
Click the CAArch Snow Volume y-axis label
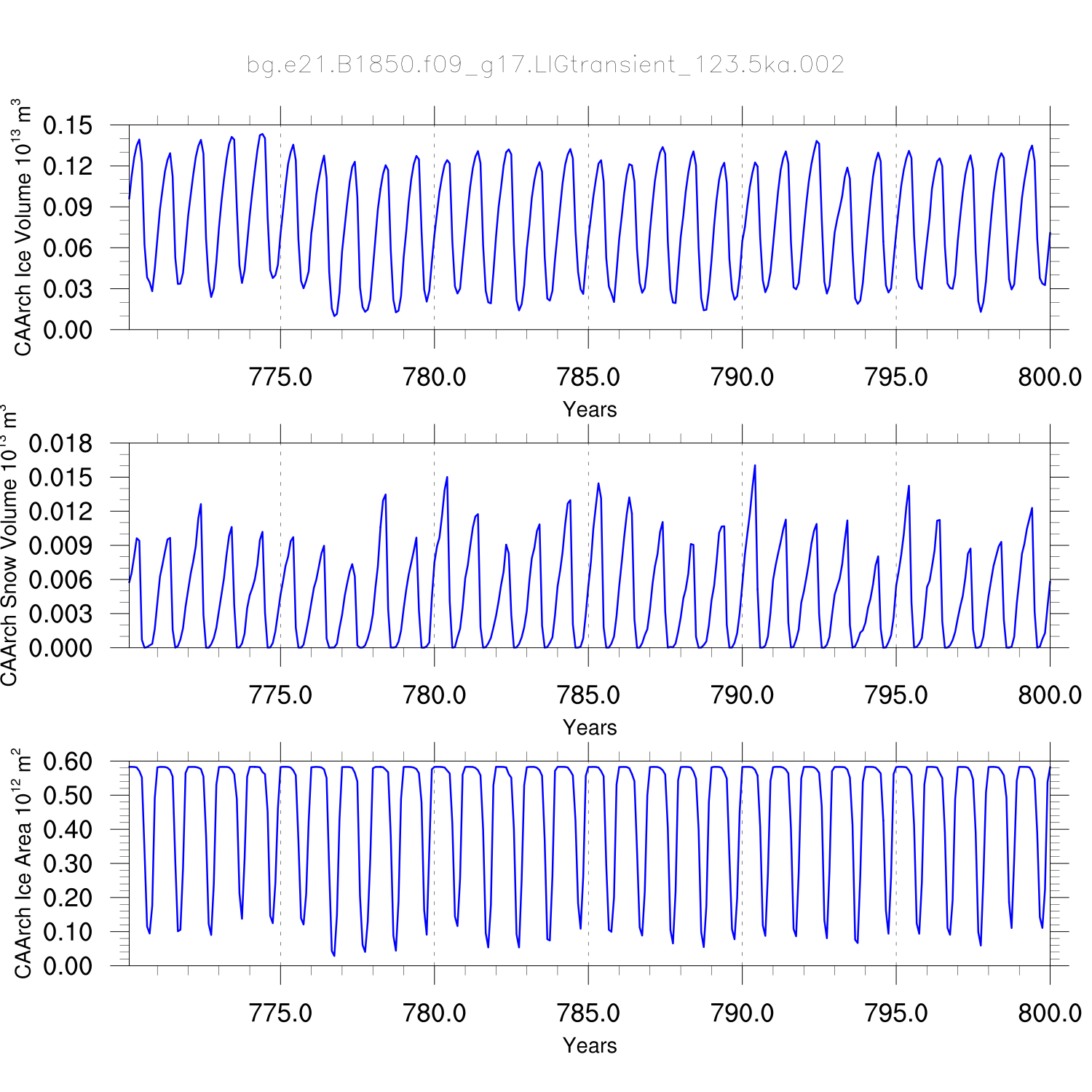pyautogui.click(x=9, y=546)
